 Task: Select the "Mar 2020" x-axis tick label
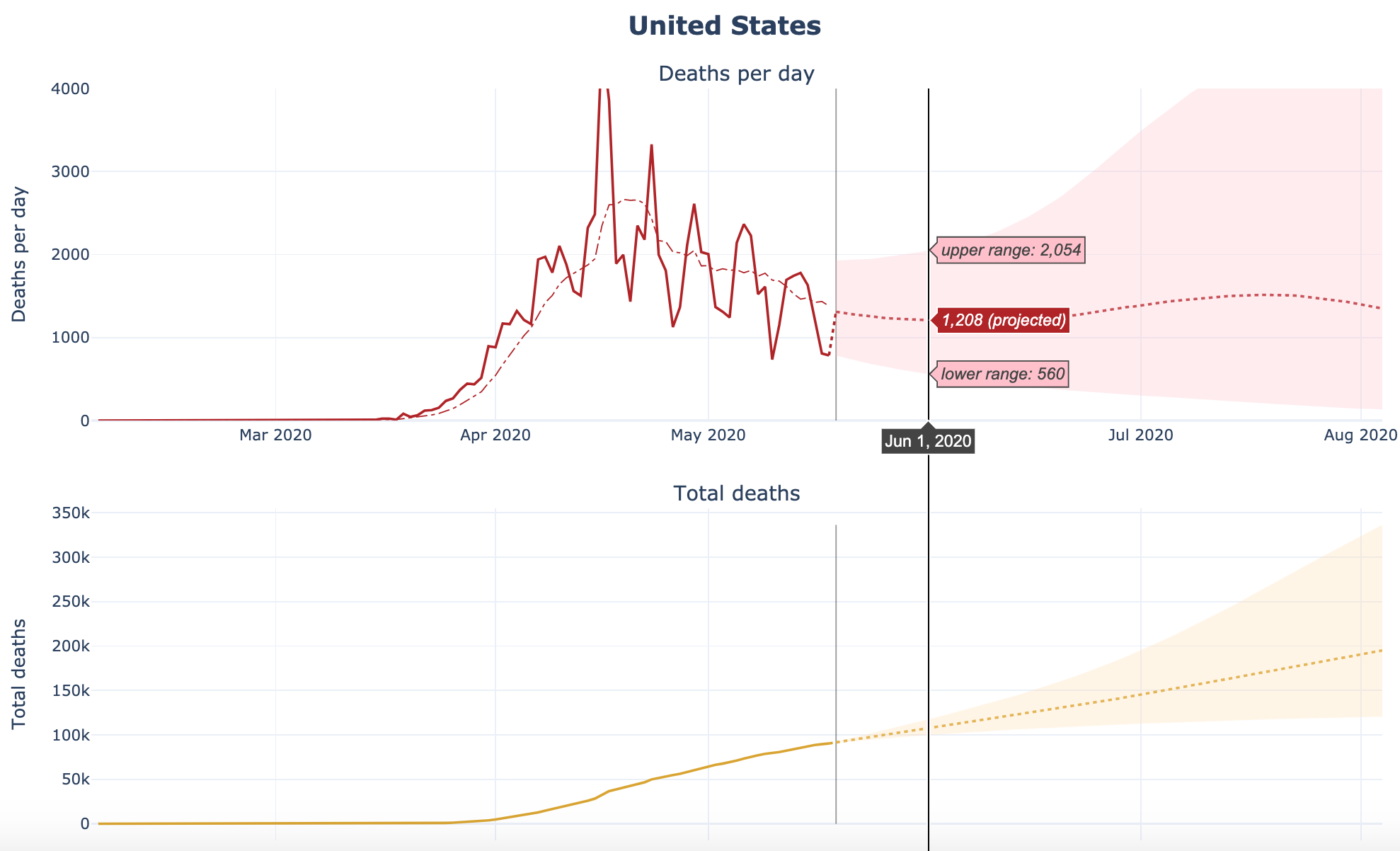click(275, 435)
